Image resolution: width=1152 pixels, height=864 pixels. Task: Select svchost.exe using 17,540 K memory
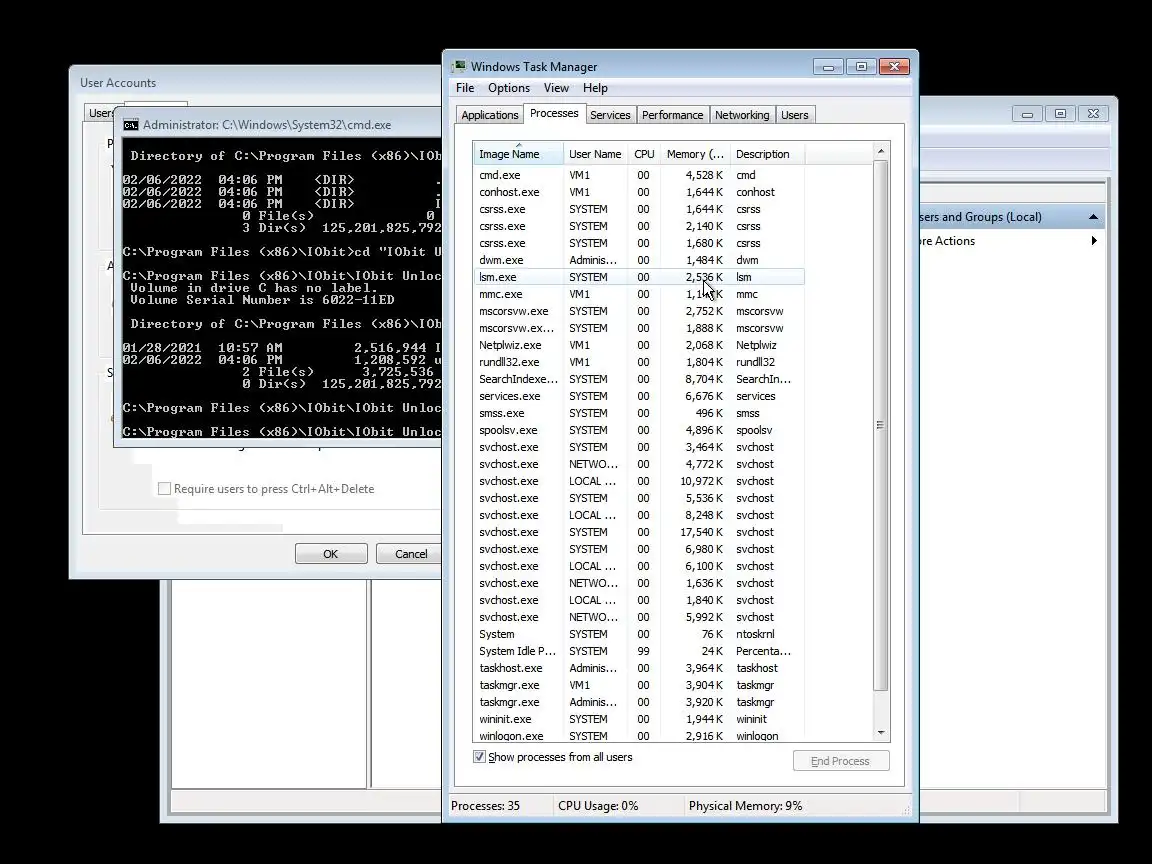pyautogui.click(x=639, y=532)
